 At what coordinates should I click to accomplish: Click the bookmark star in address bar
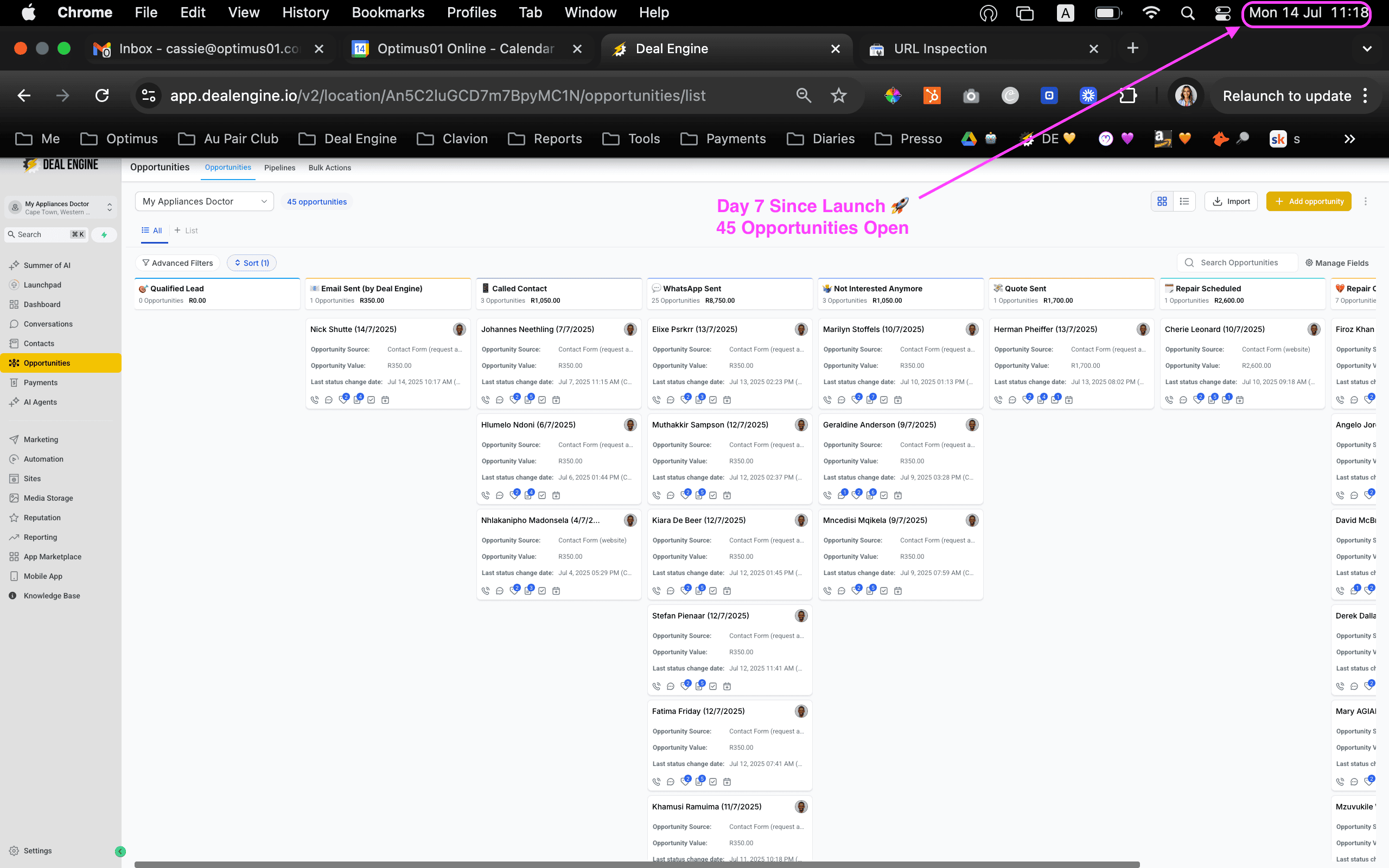coord(839,95)
